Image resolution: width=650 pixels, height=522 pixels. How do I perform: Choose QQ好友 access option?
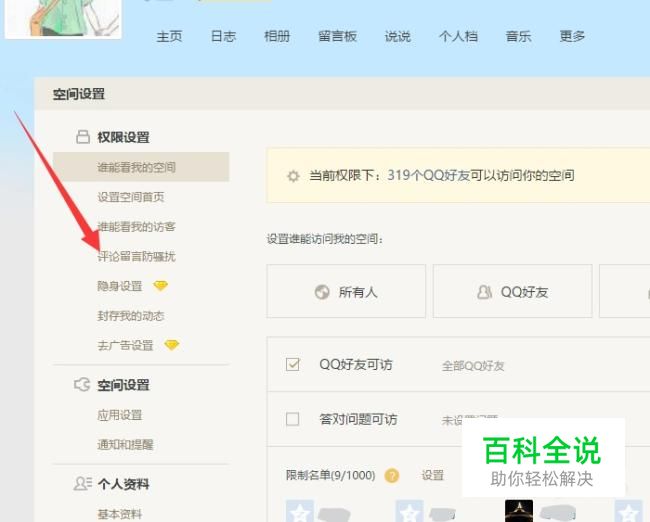[x=512, y=291]
